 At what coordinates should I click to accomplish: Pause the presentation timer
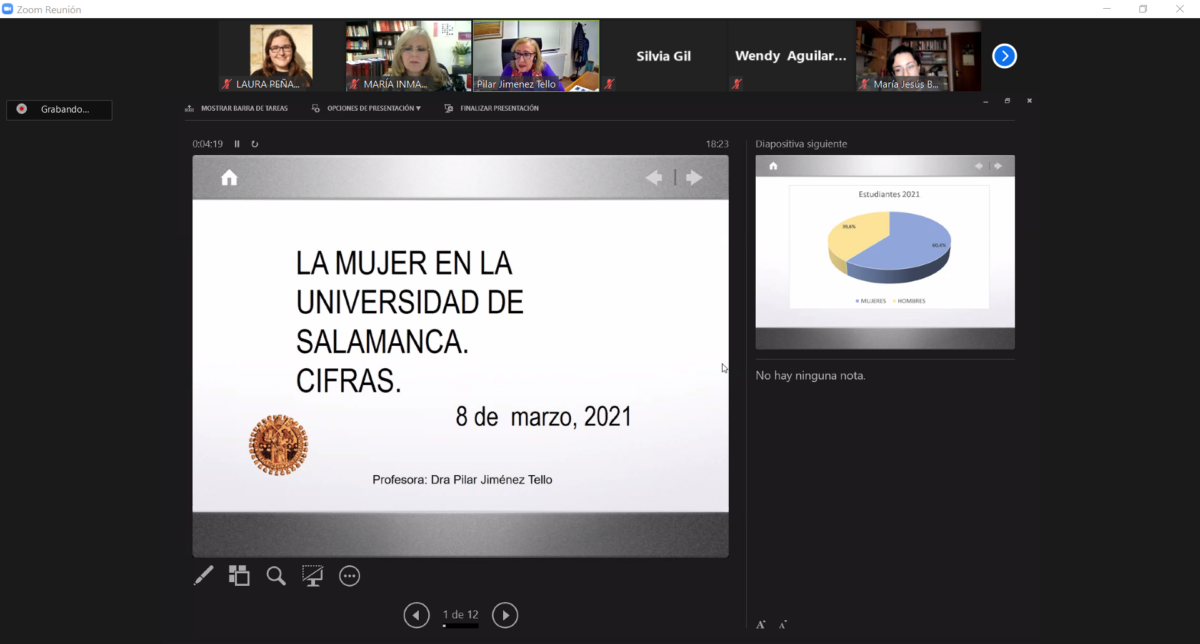coord(237,144)
